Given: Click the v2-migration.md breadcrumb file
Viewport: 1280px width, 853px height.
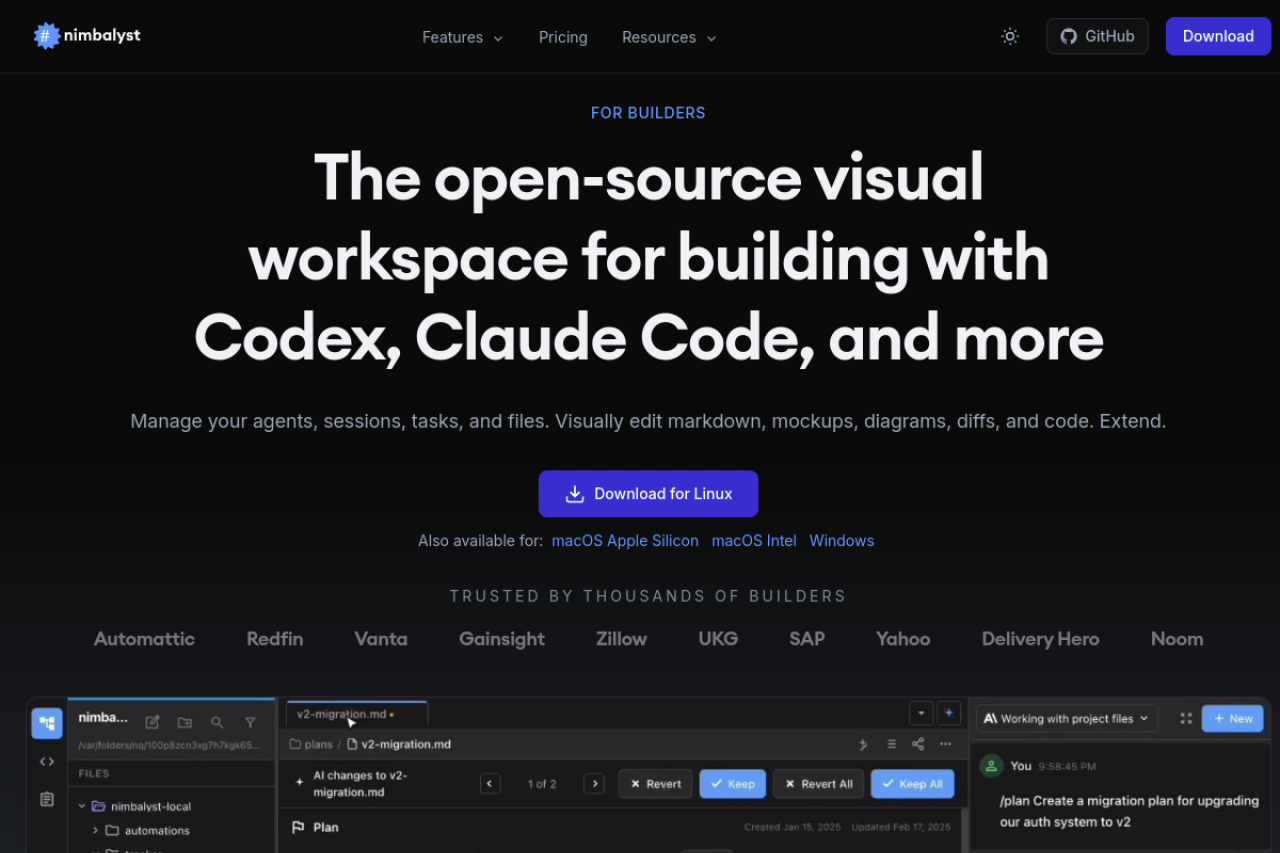Looking at the screenshot, I should click(399, 744).
